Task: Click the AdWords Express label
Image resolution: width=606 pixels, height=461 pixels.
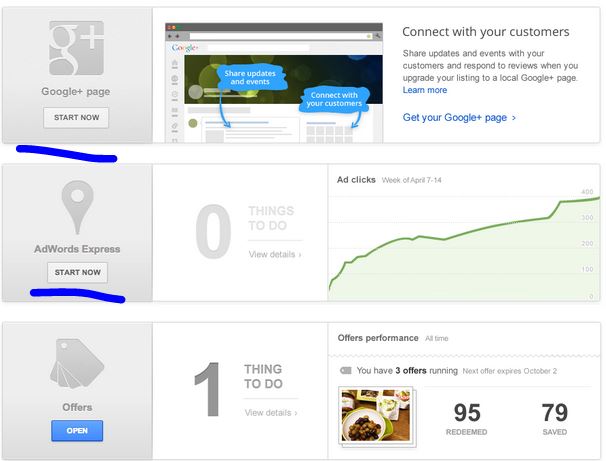Action: pos(77,249)
